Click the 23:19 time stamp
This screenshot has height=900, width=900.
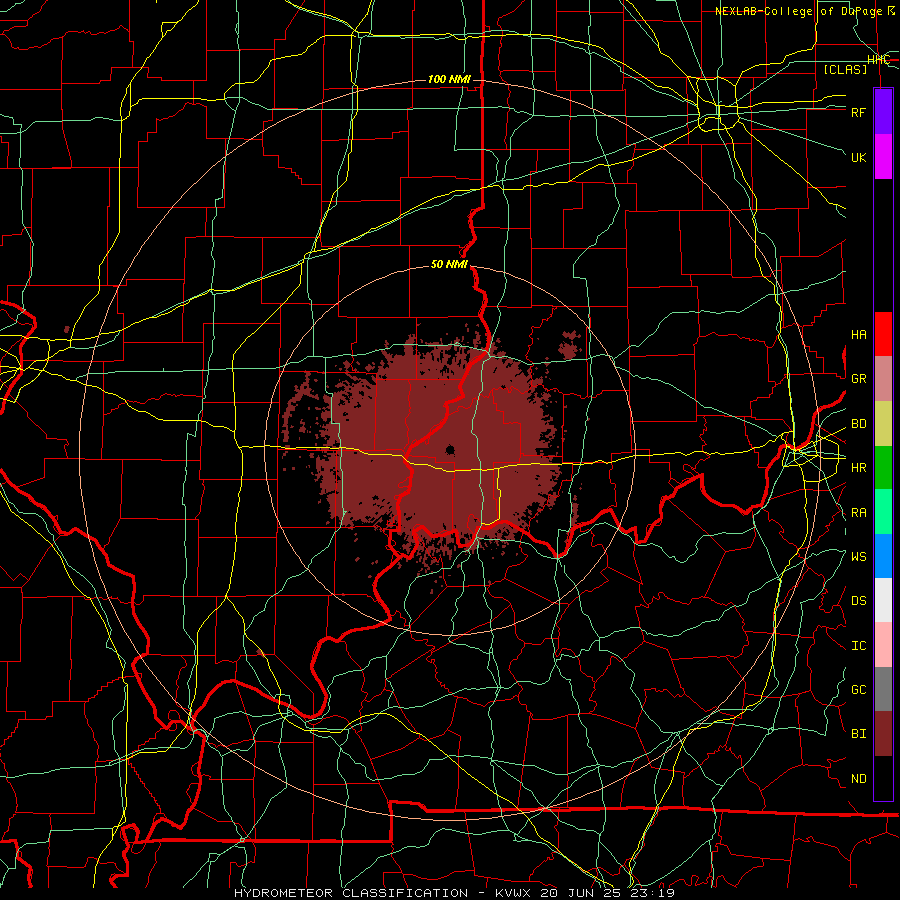coord(655,893)
